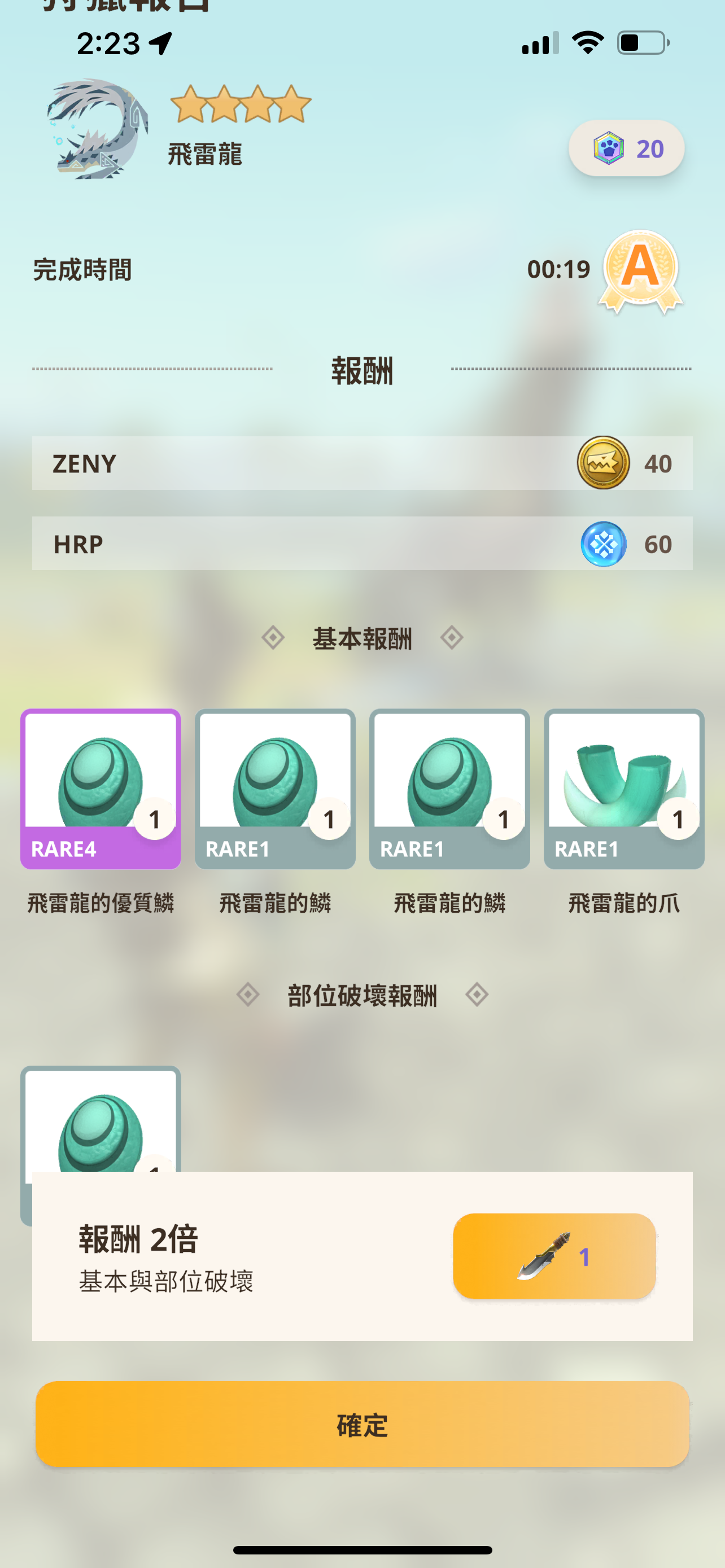The image size is (725, 1568).
Task: Use the carving knife to double rewards
Action: pyautogui.click(x=554, y=1256)
